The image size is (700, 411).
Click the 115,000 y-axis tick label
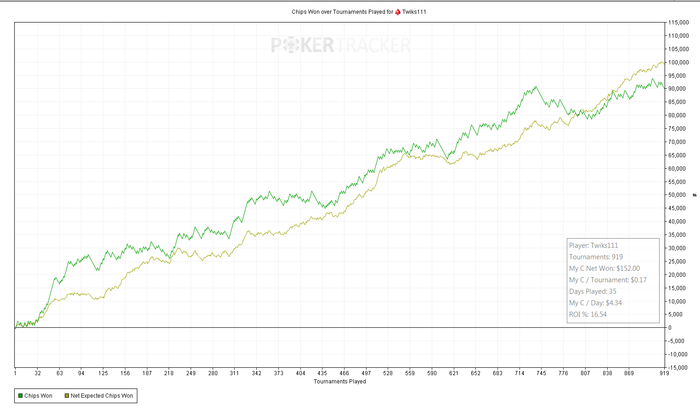pyautogui.click(x=679, y=22)
